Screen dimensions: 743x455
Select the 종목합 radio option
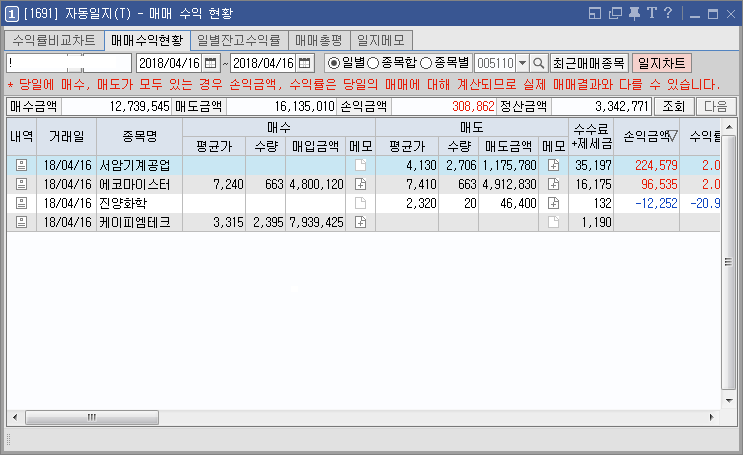[x=373, y=63]
